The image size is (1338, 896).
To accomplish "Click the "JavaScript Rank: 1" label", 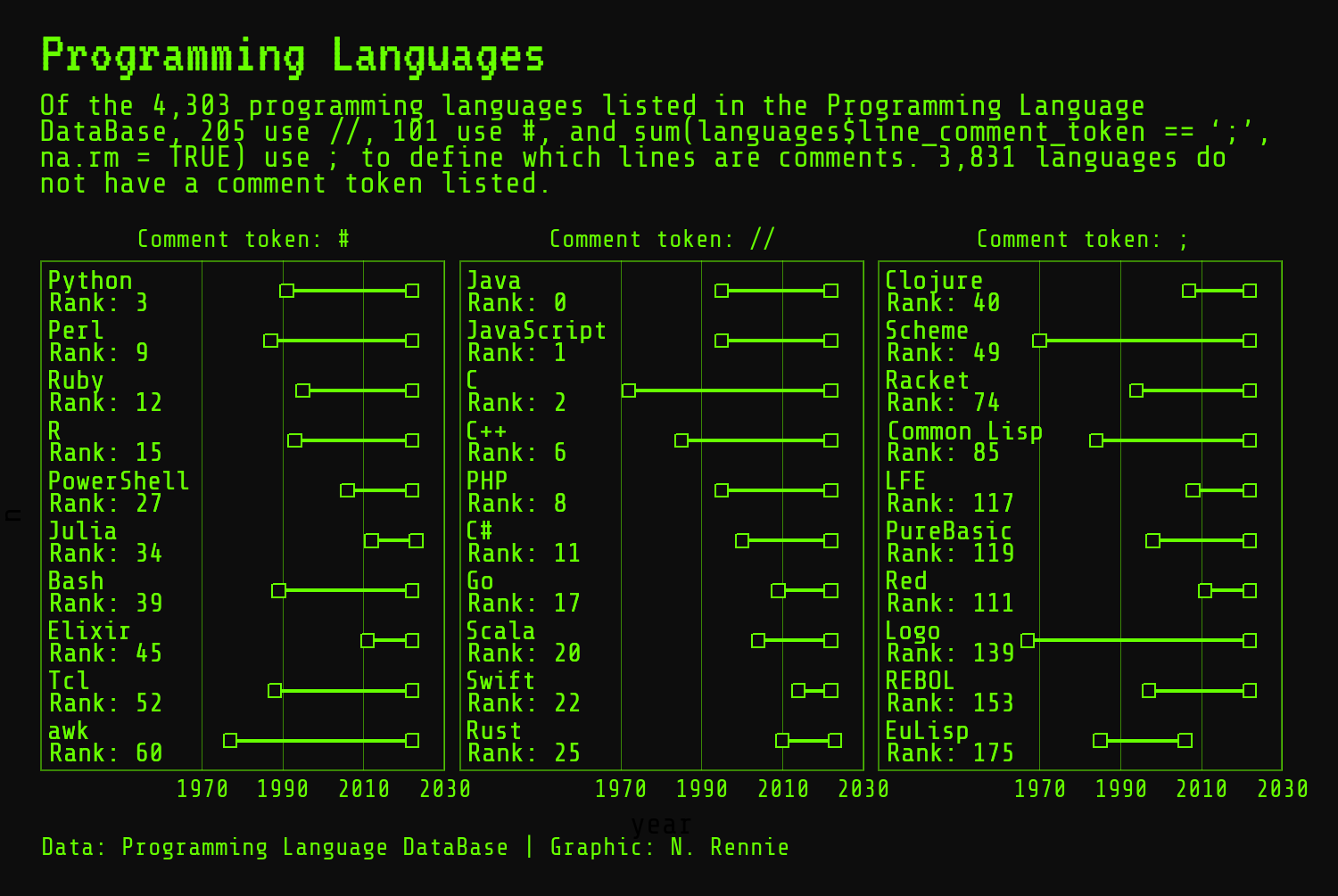I will pyautogui.click(x=537, y=341).
